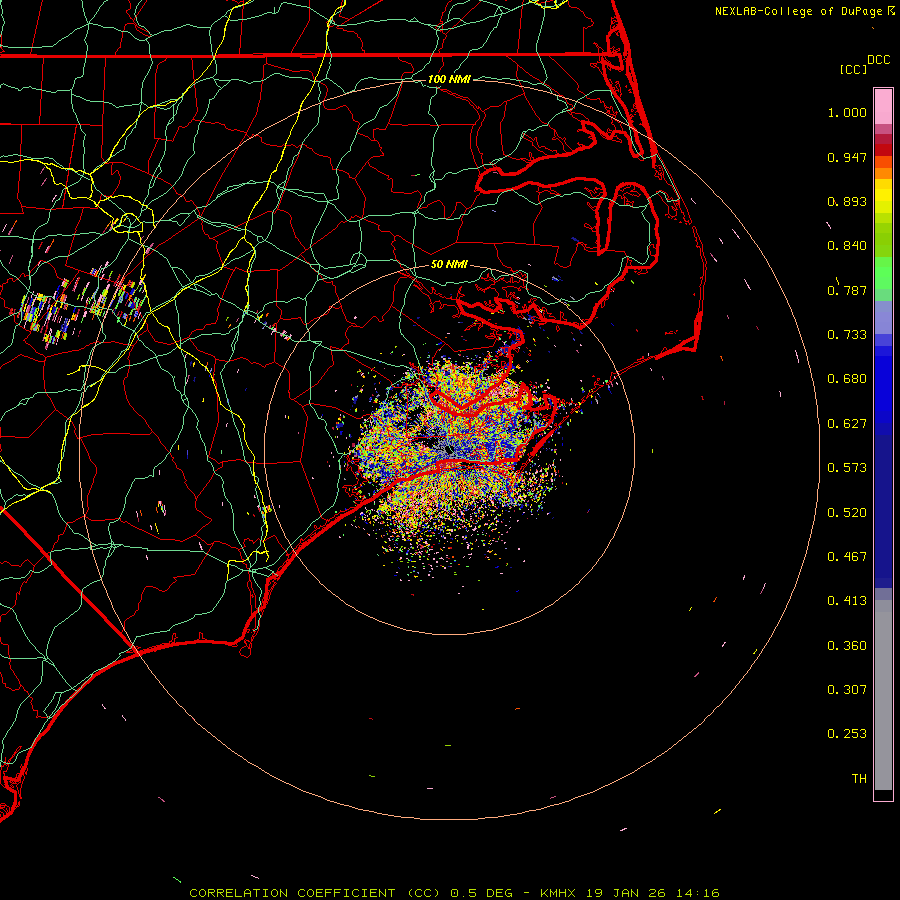Viewport: 900px width, 900px height.
Task: Click the [CC] unit label
Action: point(853,69)
